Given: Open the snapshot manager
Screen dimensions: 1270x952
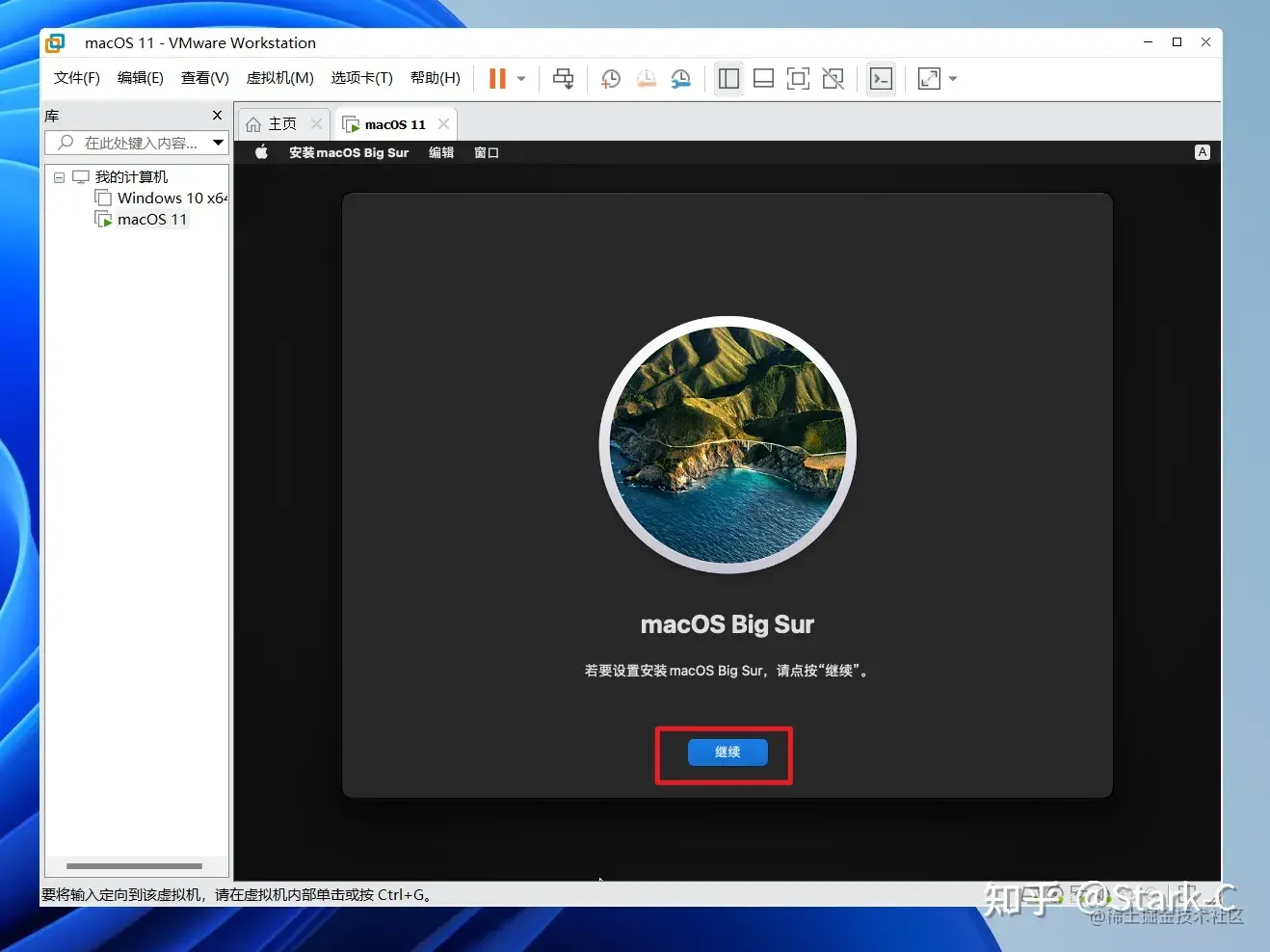Looking at the screenshot, I should tap(681, 79).
